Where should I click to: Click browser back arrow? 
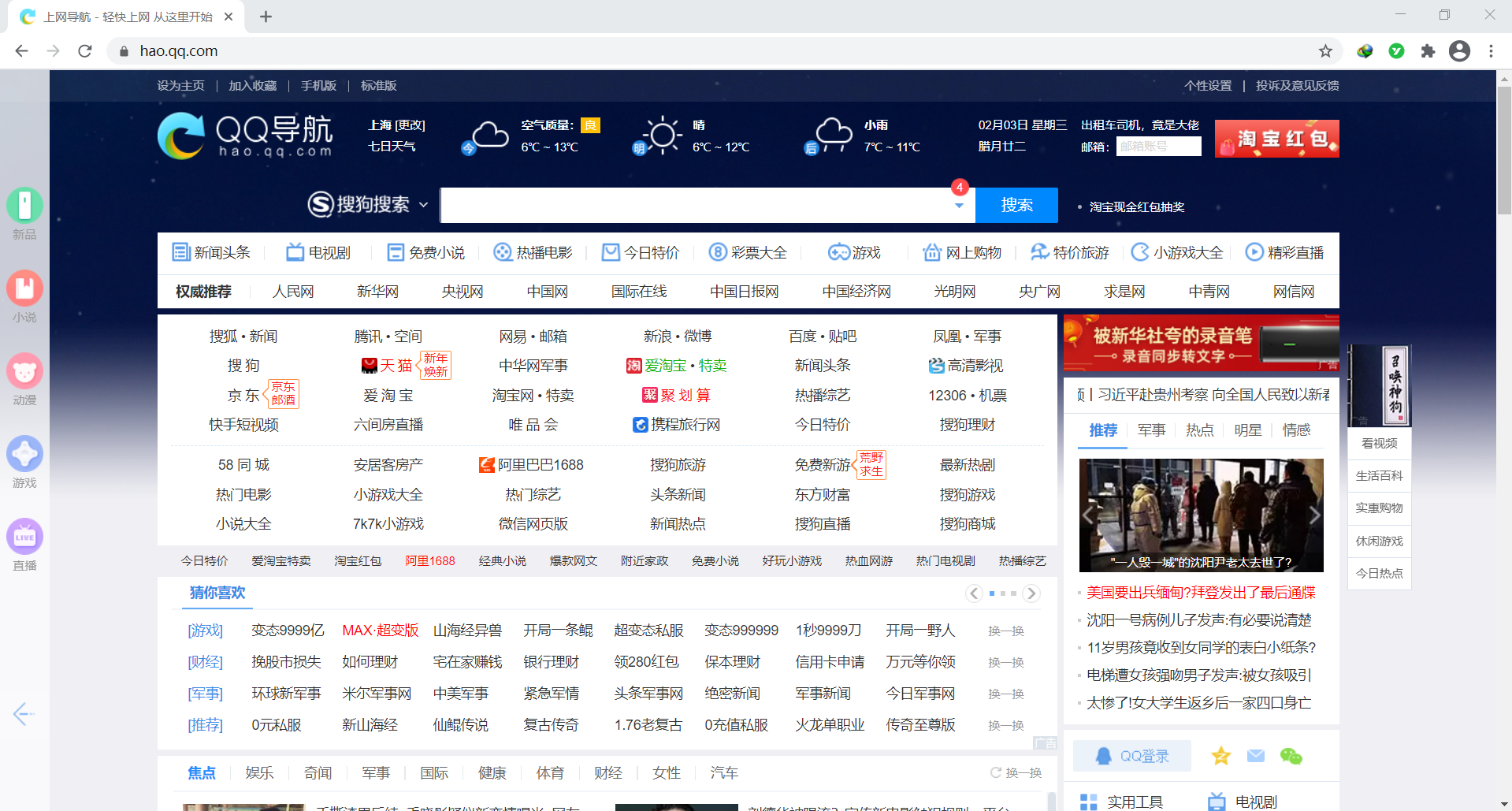(22, 51)
